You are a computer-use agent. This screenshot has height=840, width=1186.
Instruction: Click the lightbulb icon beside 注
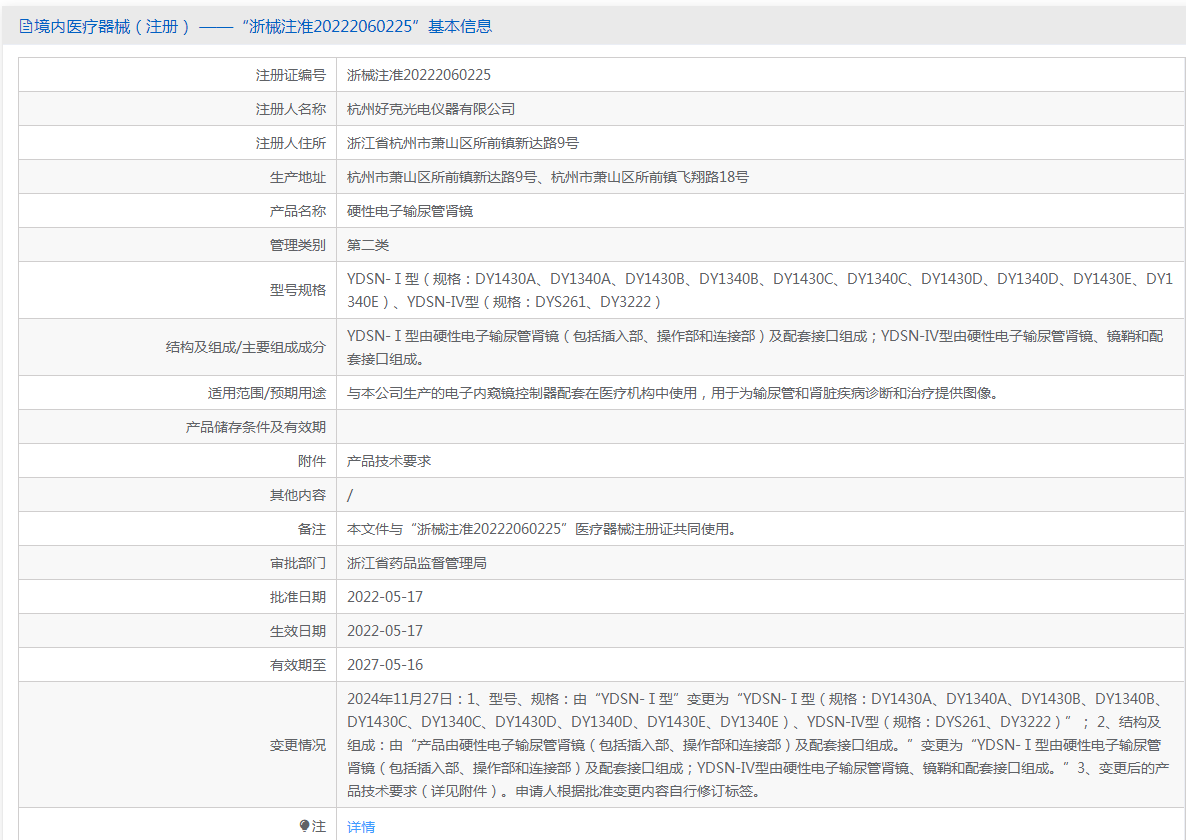click(305, 826)
